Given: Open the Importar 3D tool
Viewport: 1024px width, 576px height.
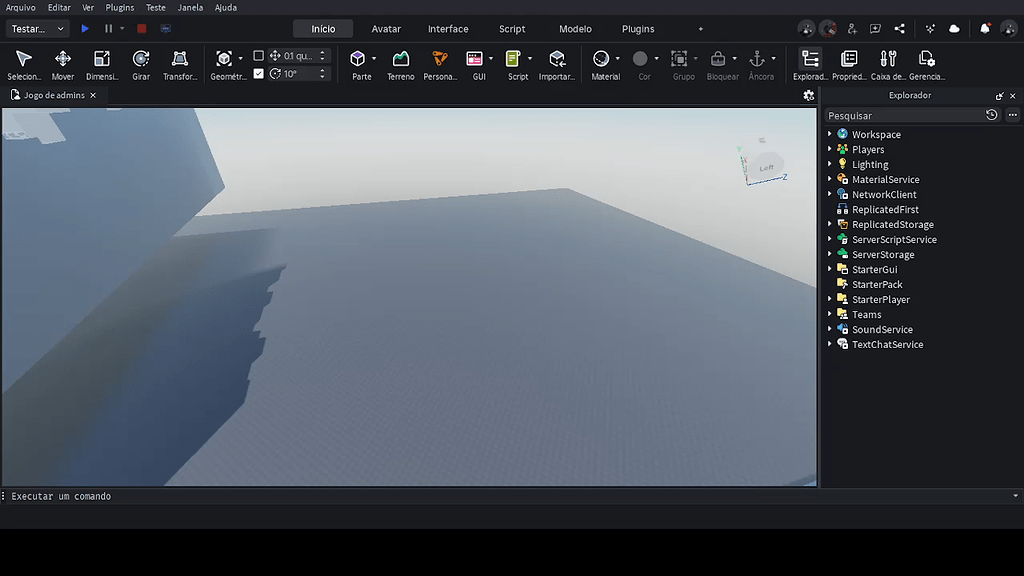Looking at the screenshot, I should pyautogui.click(x=557, y=65).
